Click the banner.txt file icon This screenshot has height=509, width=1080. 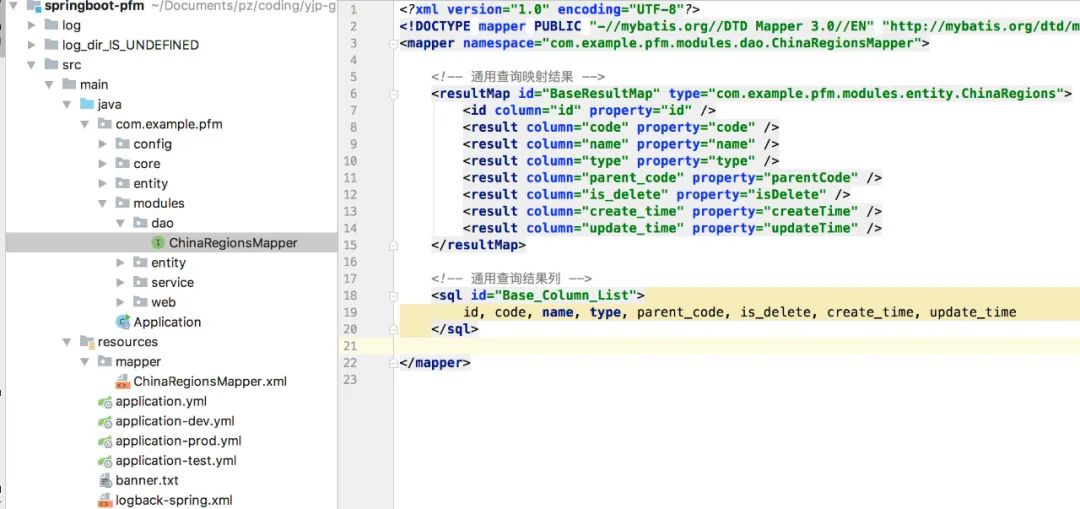point(105,480)
